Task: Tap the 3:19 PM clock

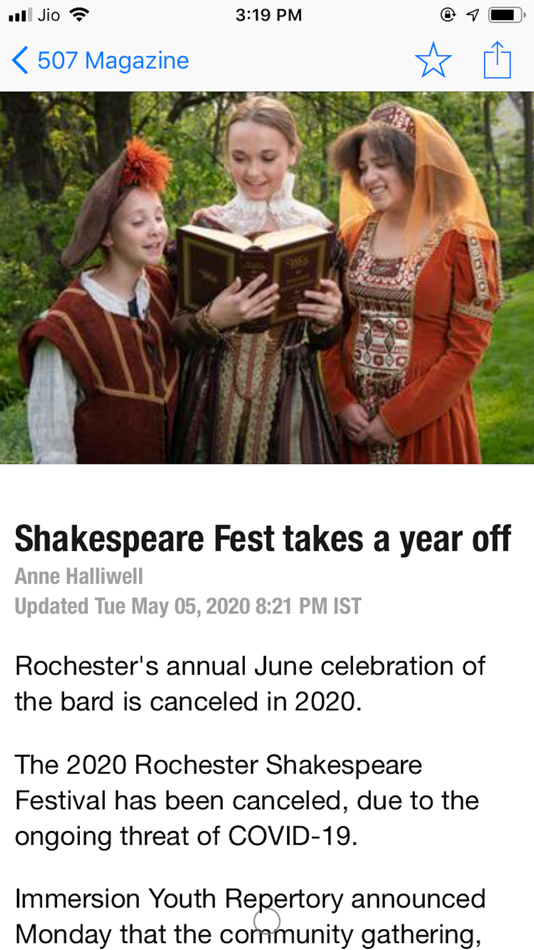Action: tap(268, 15)
